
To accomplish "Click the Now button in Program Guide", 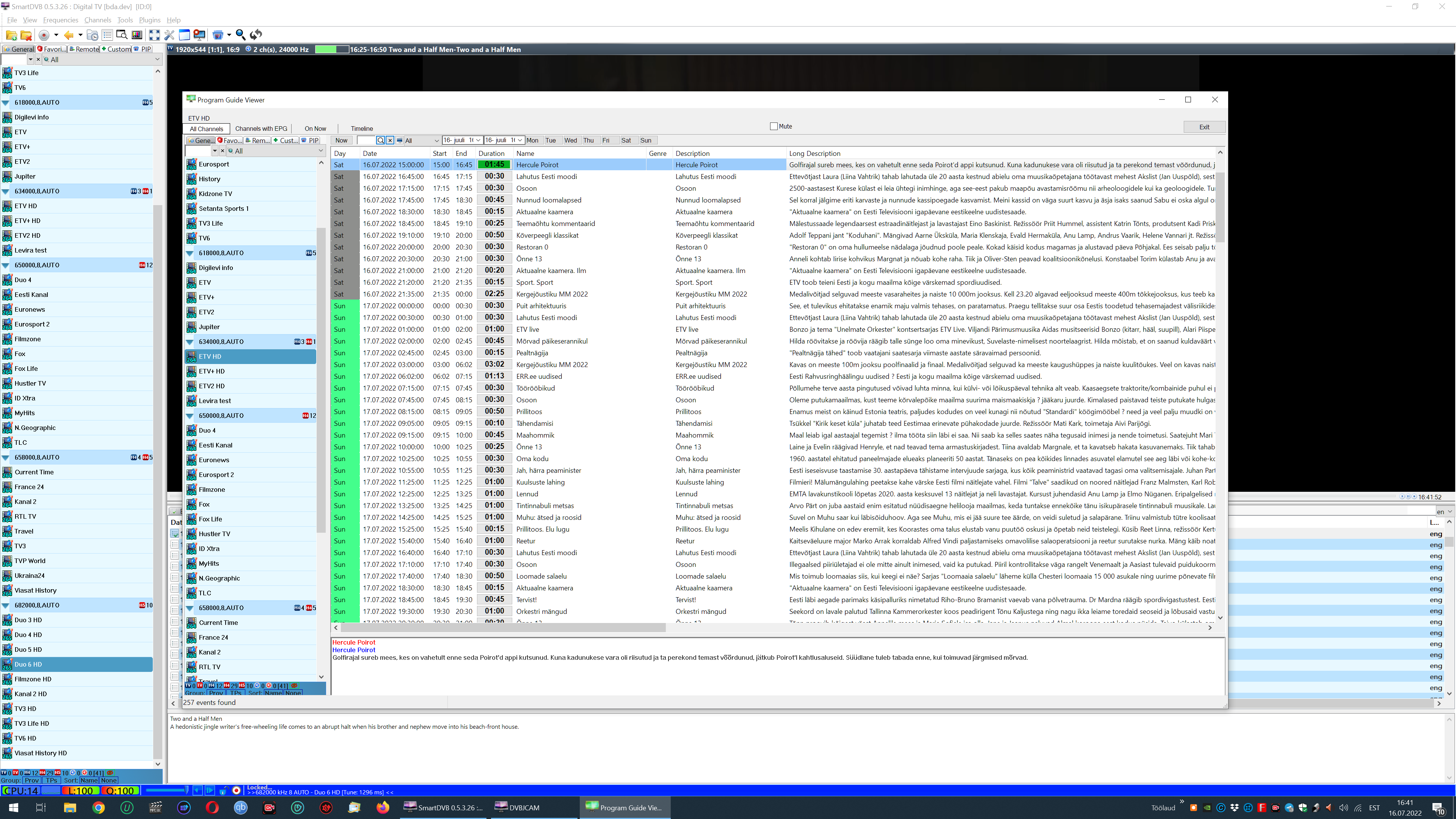I will click(341, 140).
